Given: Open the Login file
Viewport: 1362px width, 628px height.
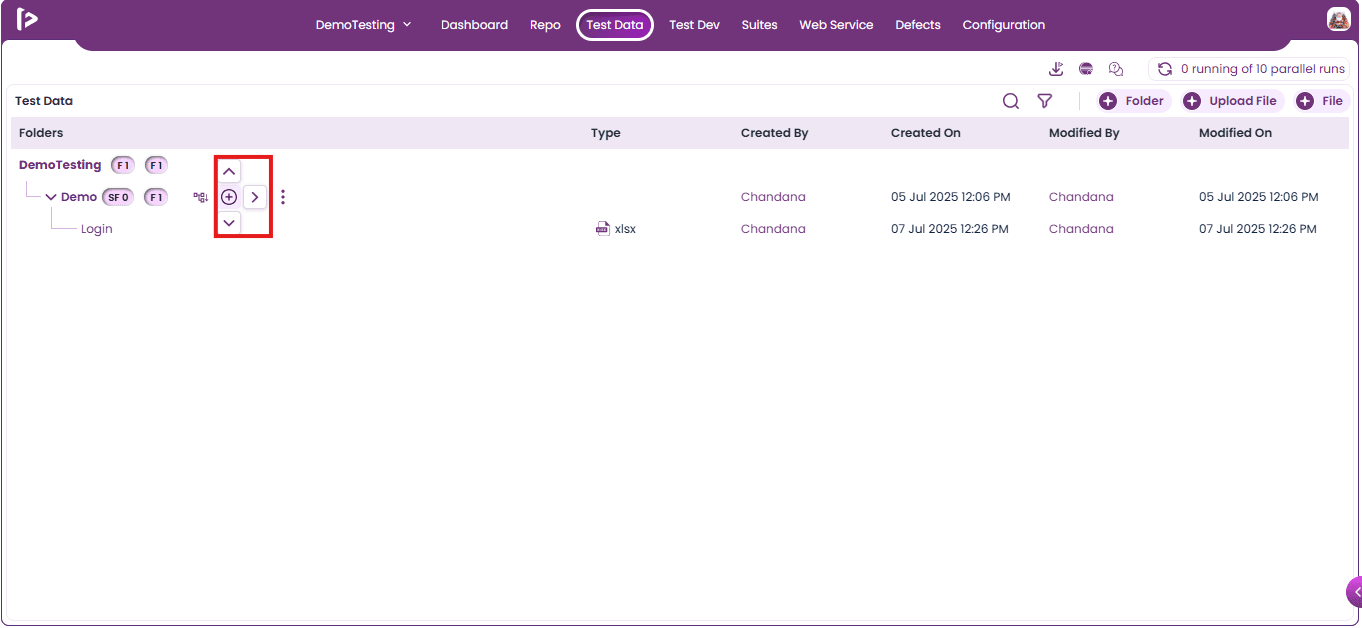Looking at the screenshot, I should click(97, 229).
